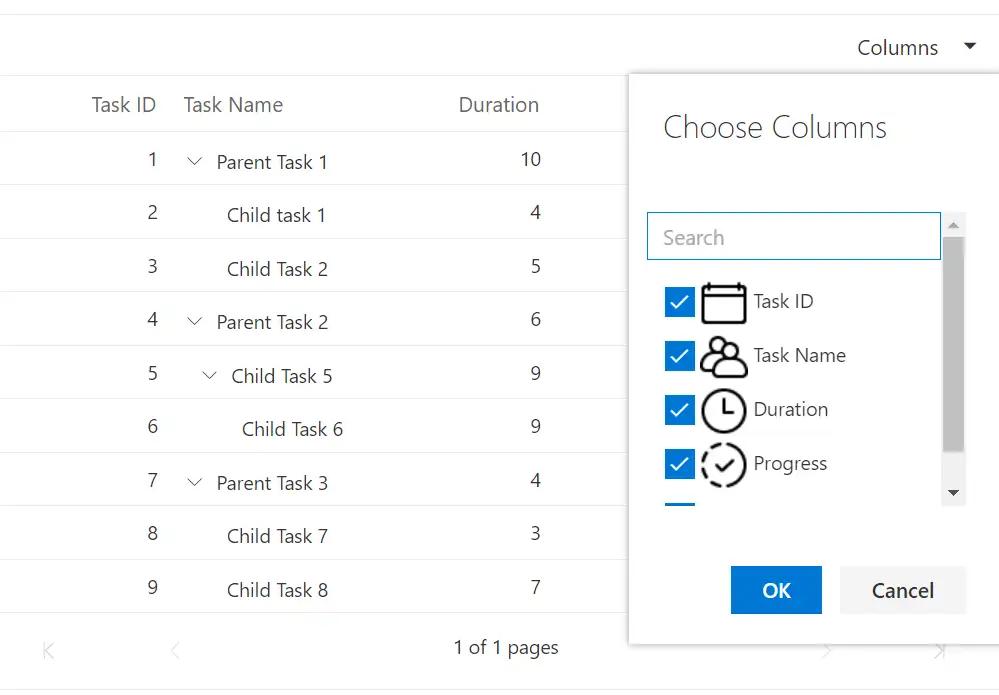Click the previous-page pager icon
Screen dimensions: 999x695
pos(175,648)
